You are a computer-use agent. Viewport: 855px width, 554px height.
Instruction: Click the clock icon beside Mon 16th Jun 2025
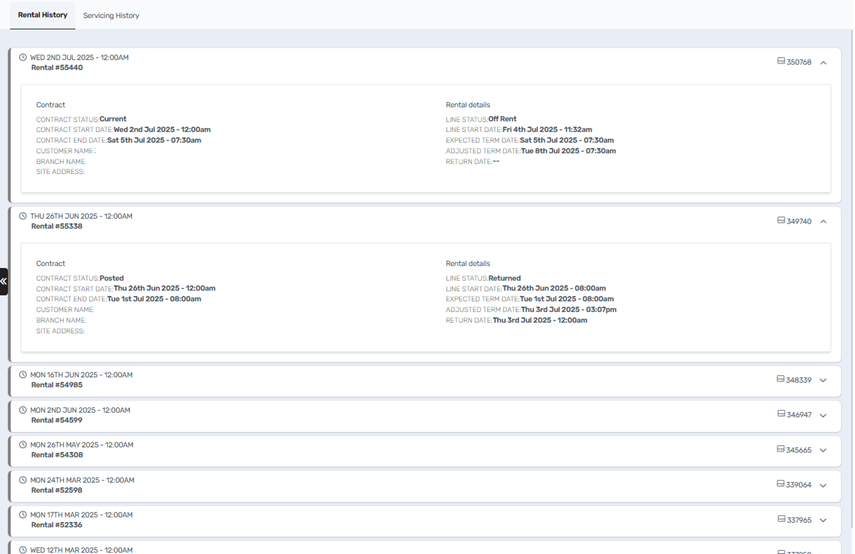pos(23,375)
